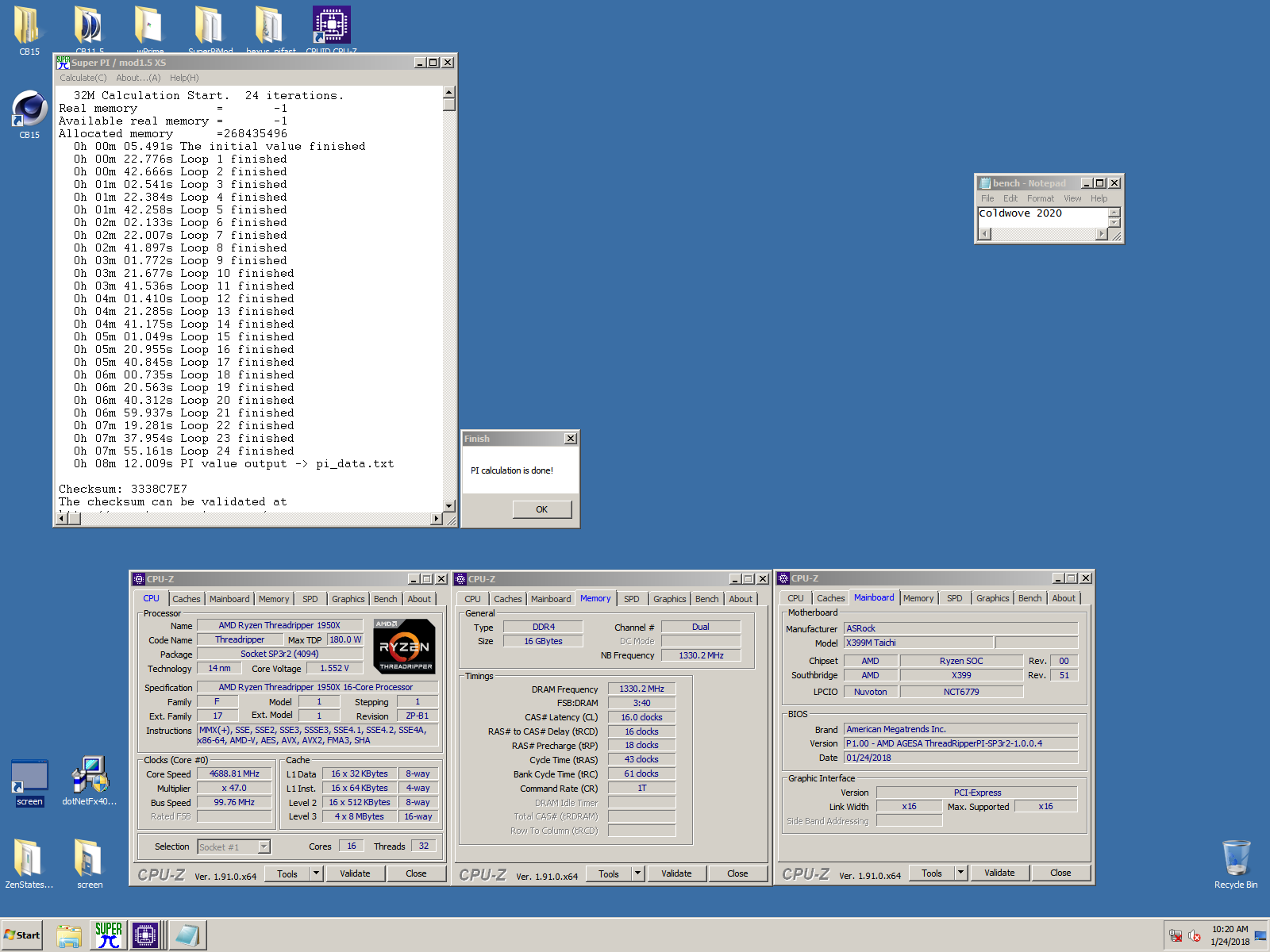The height and width of the screenshot is (952, 1270).
Task: Open the Format menu in Notepad
Action: point(1041,198)
